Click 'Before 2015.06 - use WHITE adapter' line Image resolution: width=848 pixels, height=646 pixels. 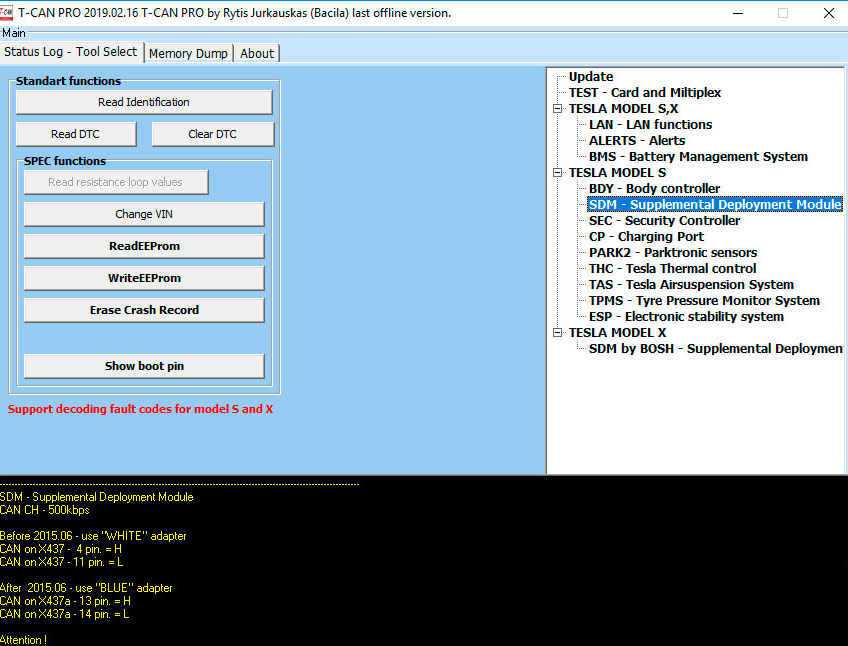[x=93, y=536]
